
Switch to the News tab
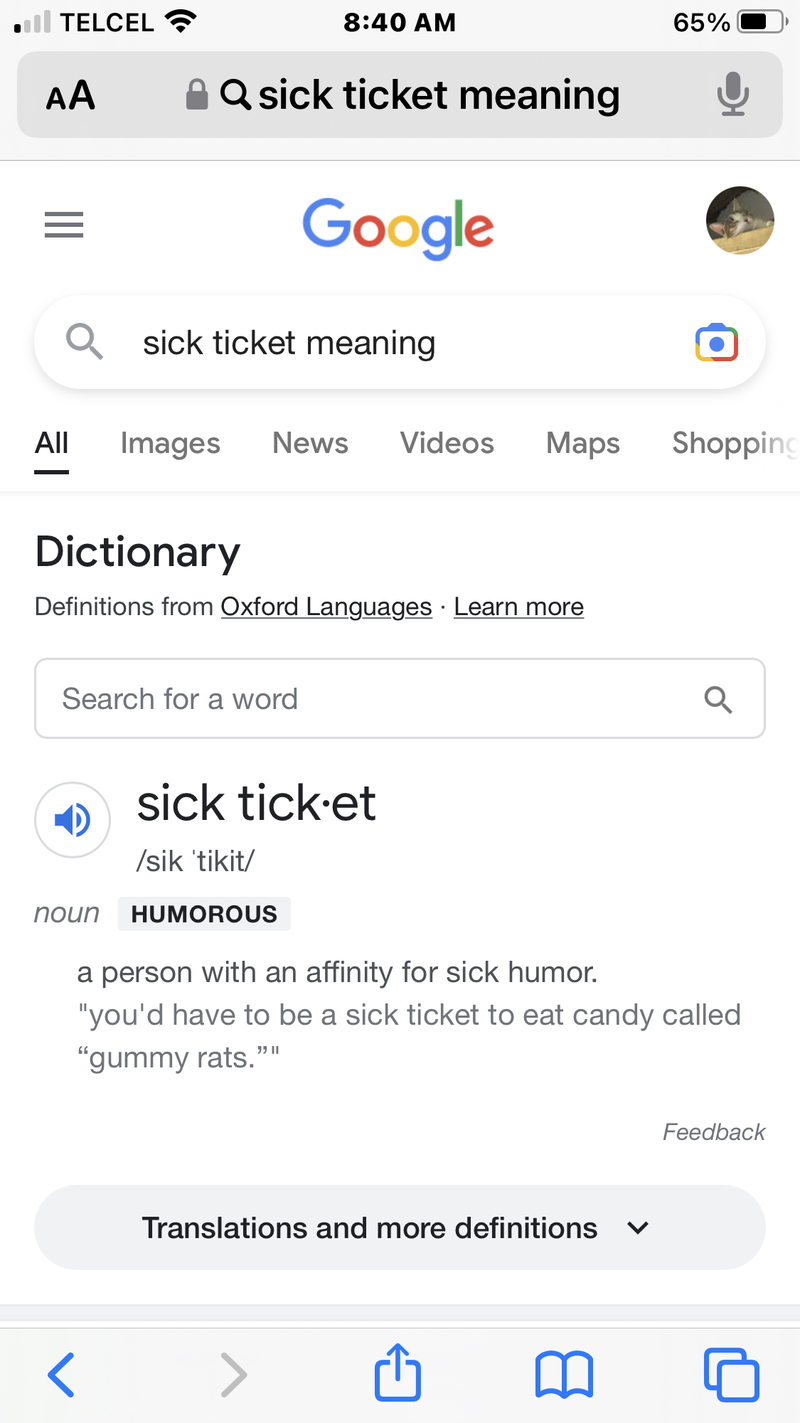point(310,443)
